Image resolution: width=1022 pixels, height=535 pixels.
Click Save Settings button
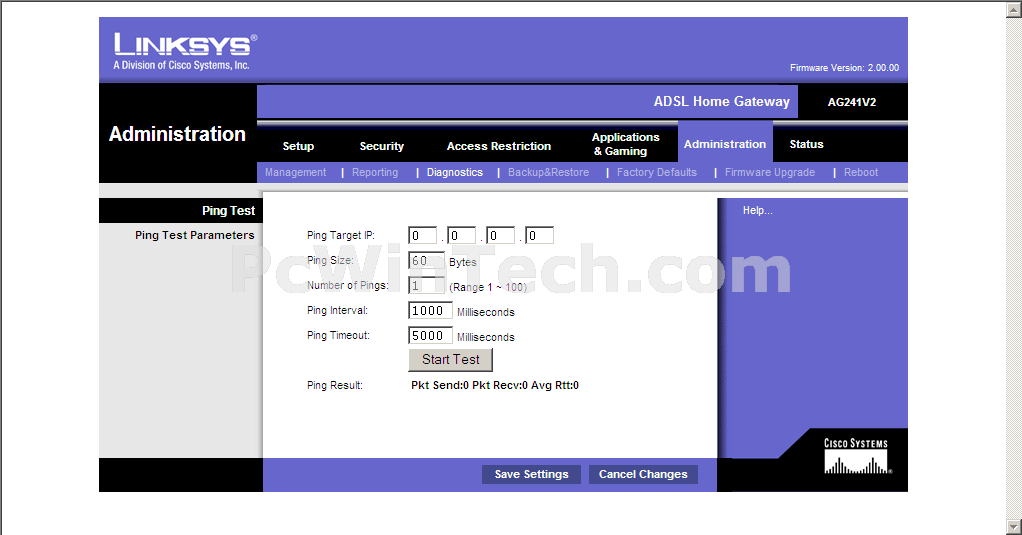point(531,474)
